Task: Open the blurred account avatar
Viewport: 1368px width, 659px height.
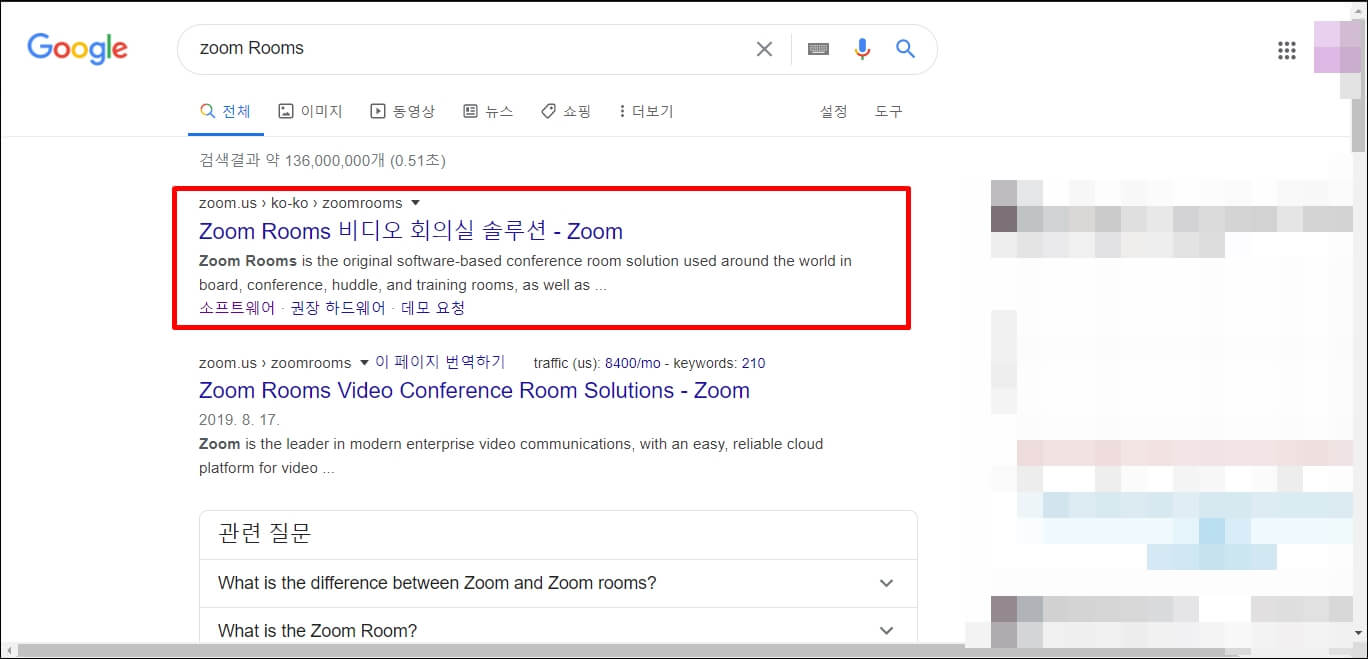Action: tap(1338, 46)
